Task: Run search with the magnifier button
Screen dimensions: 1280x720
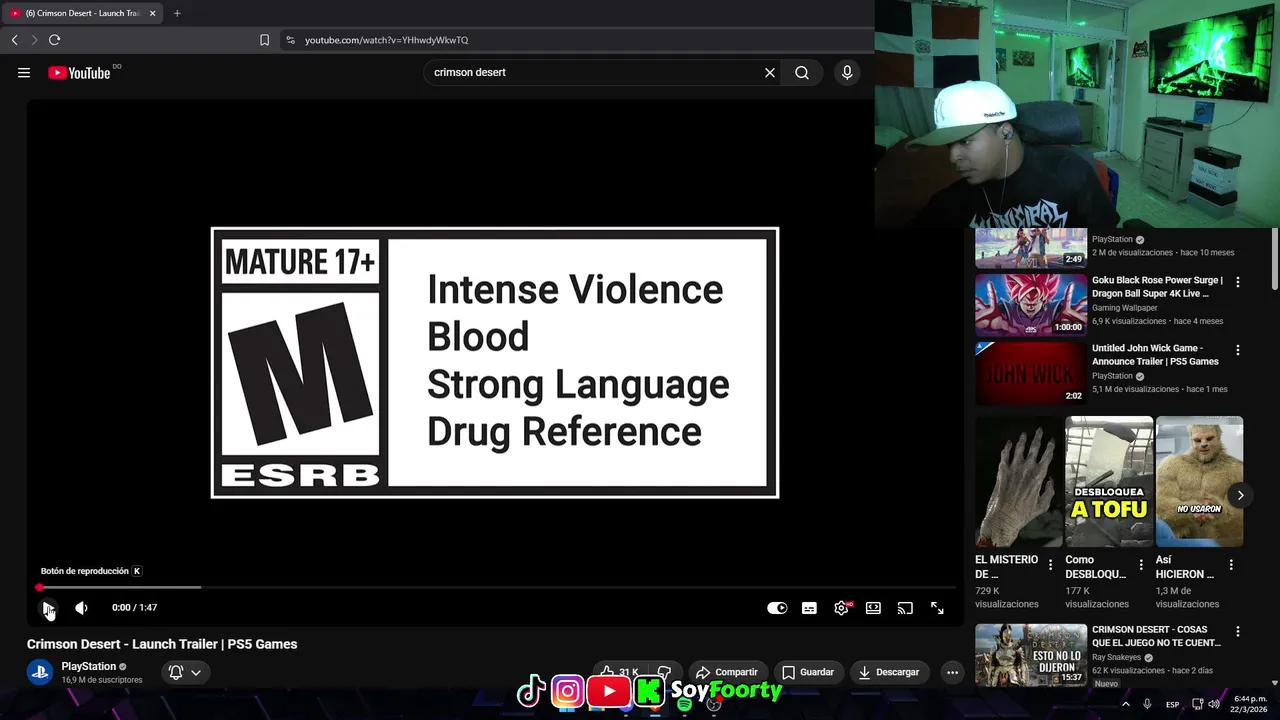Action: pyautogui.click(x=802, y=72)
